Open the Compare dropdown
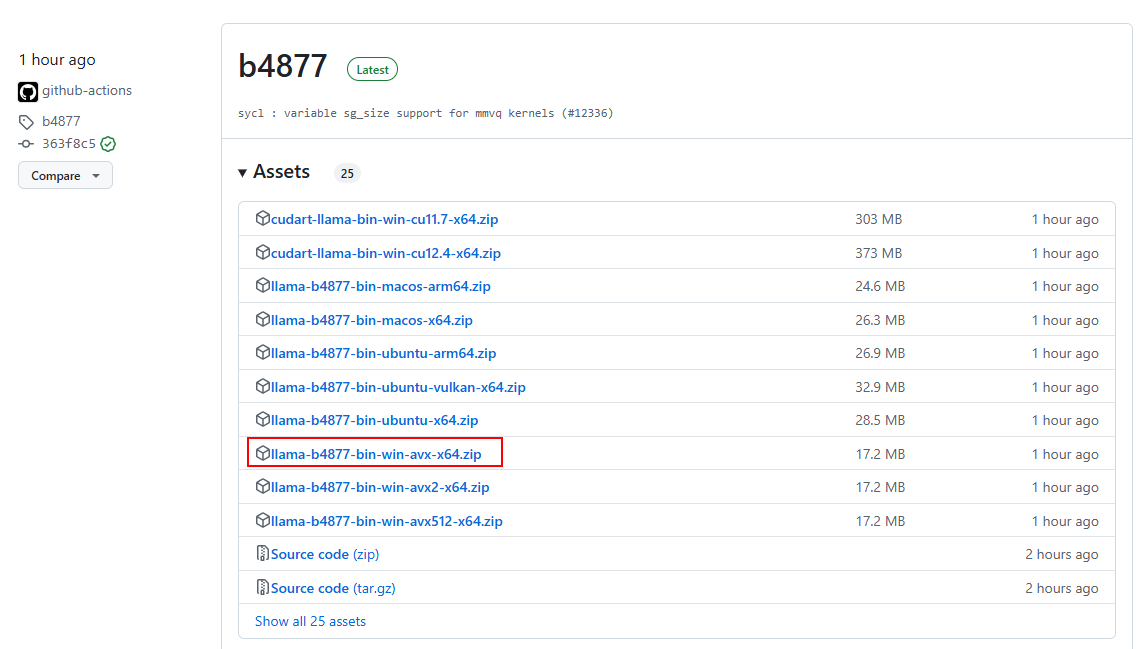Screen dimensions: 1143x649 point(66,176)
